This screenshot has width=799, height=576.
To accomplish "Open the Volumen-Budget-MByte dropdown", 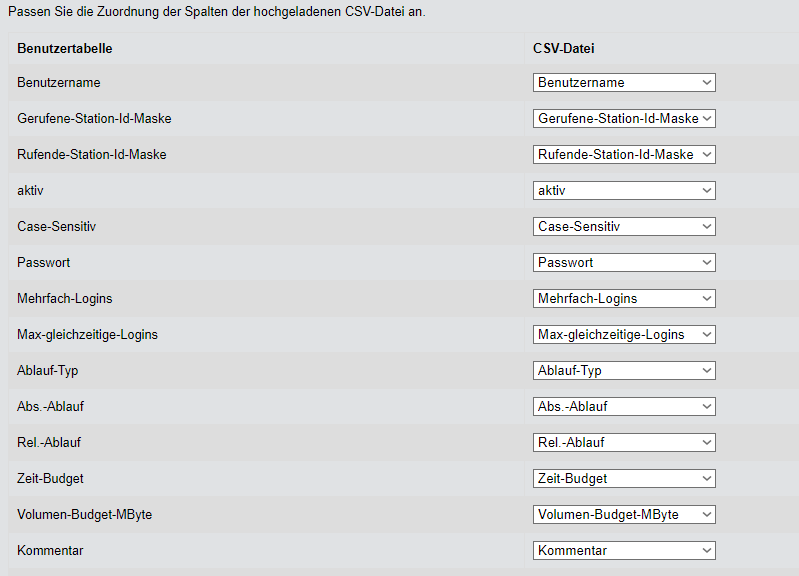I will [624, 515].
